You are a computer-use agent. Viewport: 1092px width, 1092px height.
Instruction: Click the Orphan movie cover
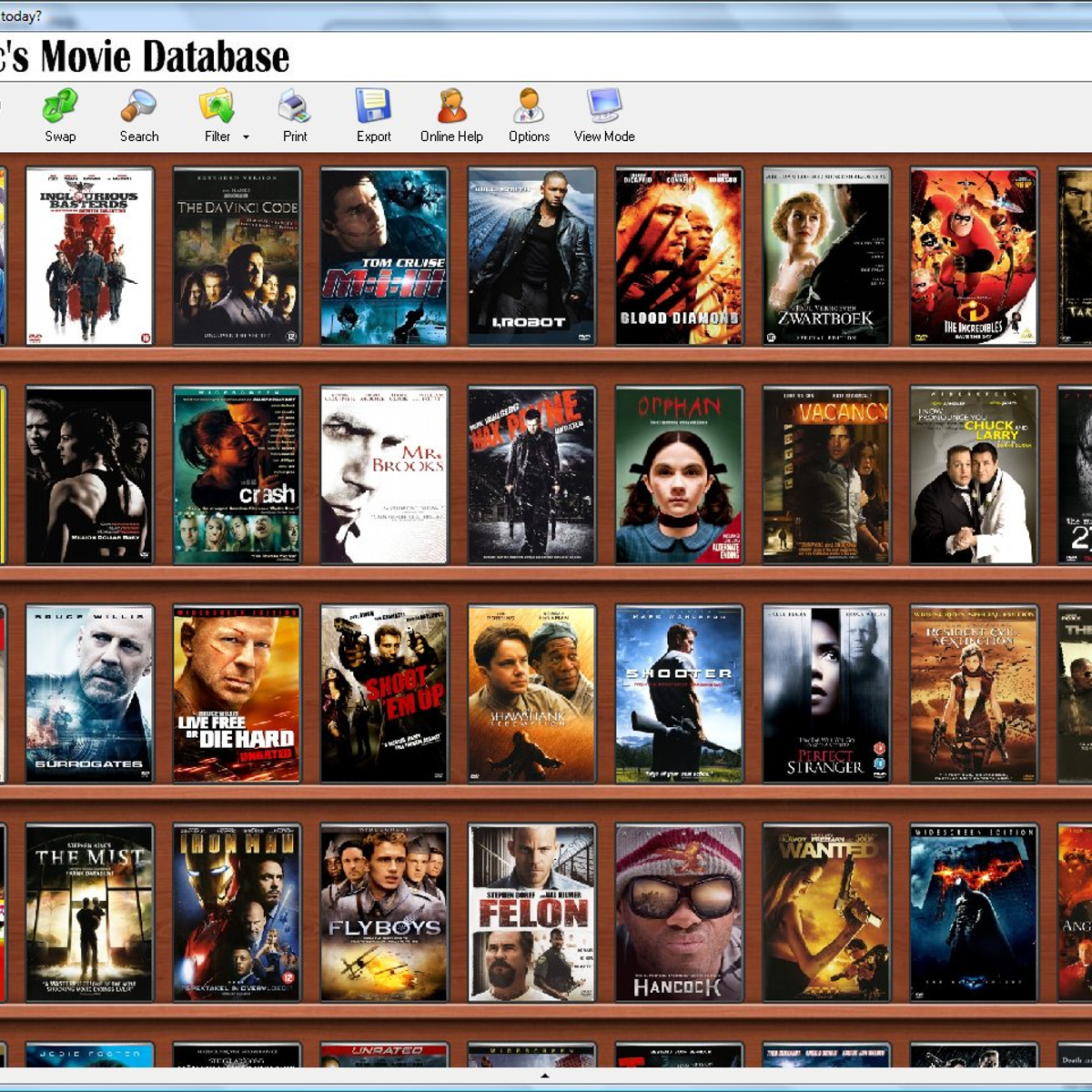pyautogui.click(x=679, y=475)
